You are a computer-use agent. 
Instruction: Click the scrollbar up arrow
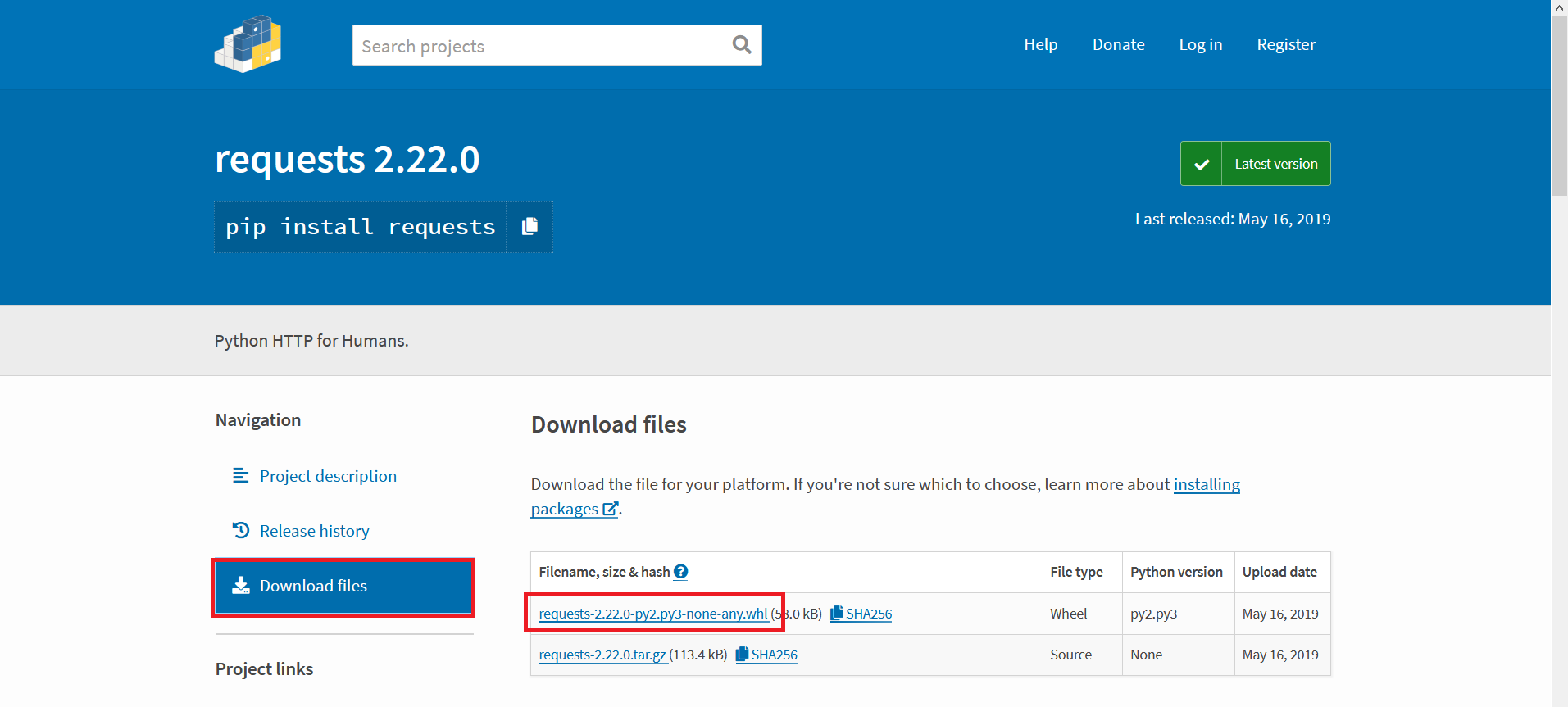tap(1559, 7)
